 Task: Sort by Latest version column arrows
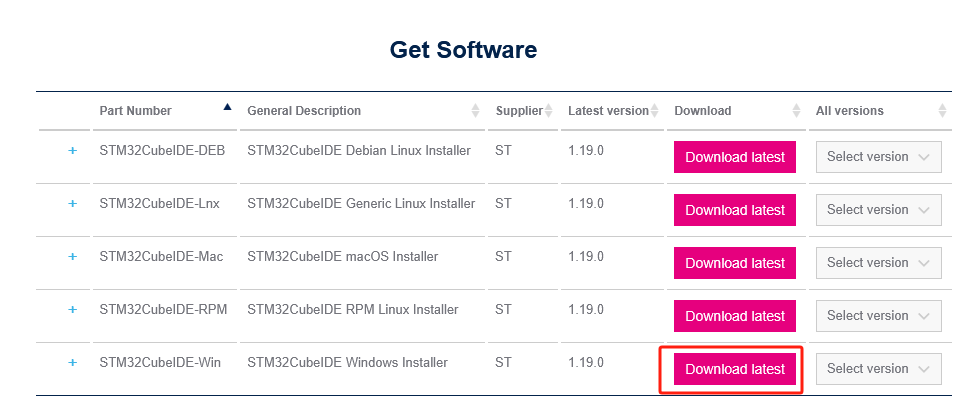tap(655, 111)
